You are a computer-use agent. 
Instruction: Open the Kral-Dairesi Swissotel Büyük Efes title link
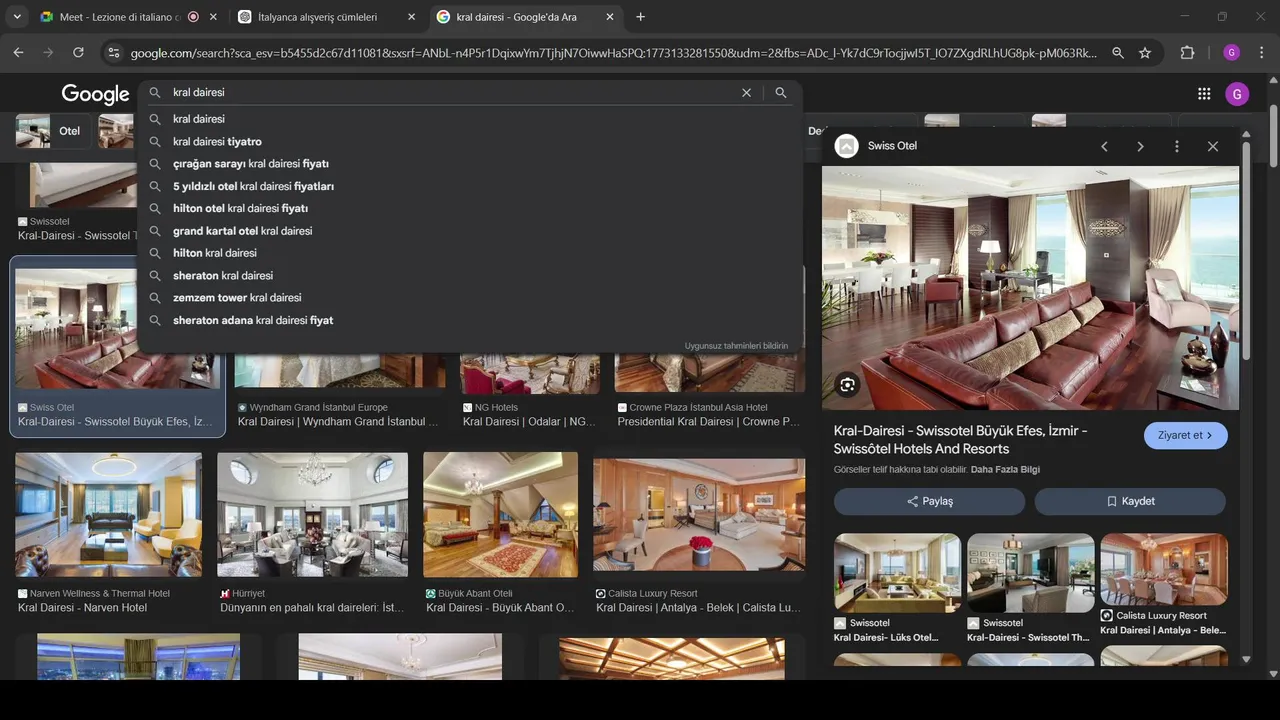(x=960, y=440)
